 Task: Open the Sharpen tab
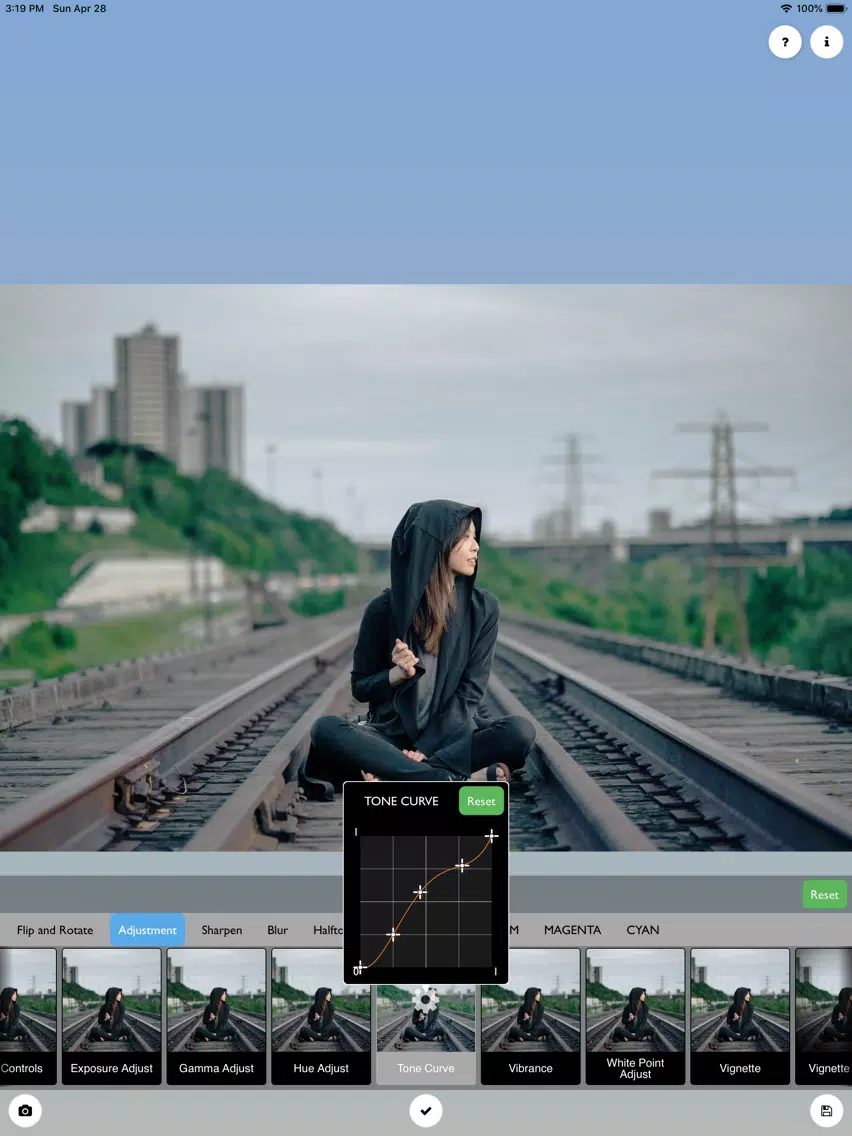point(222,930)
